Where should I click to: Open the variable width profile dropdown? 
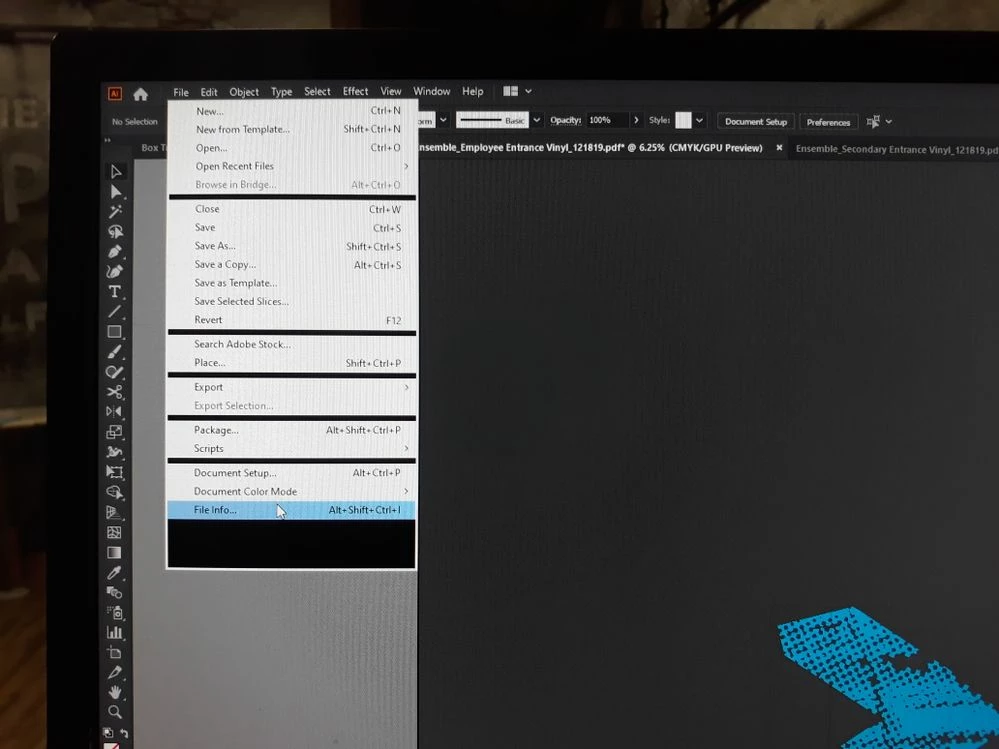pyautogui.click(x=443, y=120)
